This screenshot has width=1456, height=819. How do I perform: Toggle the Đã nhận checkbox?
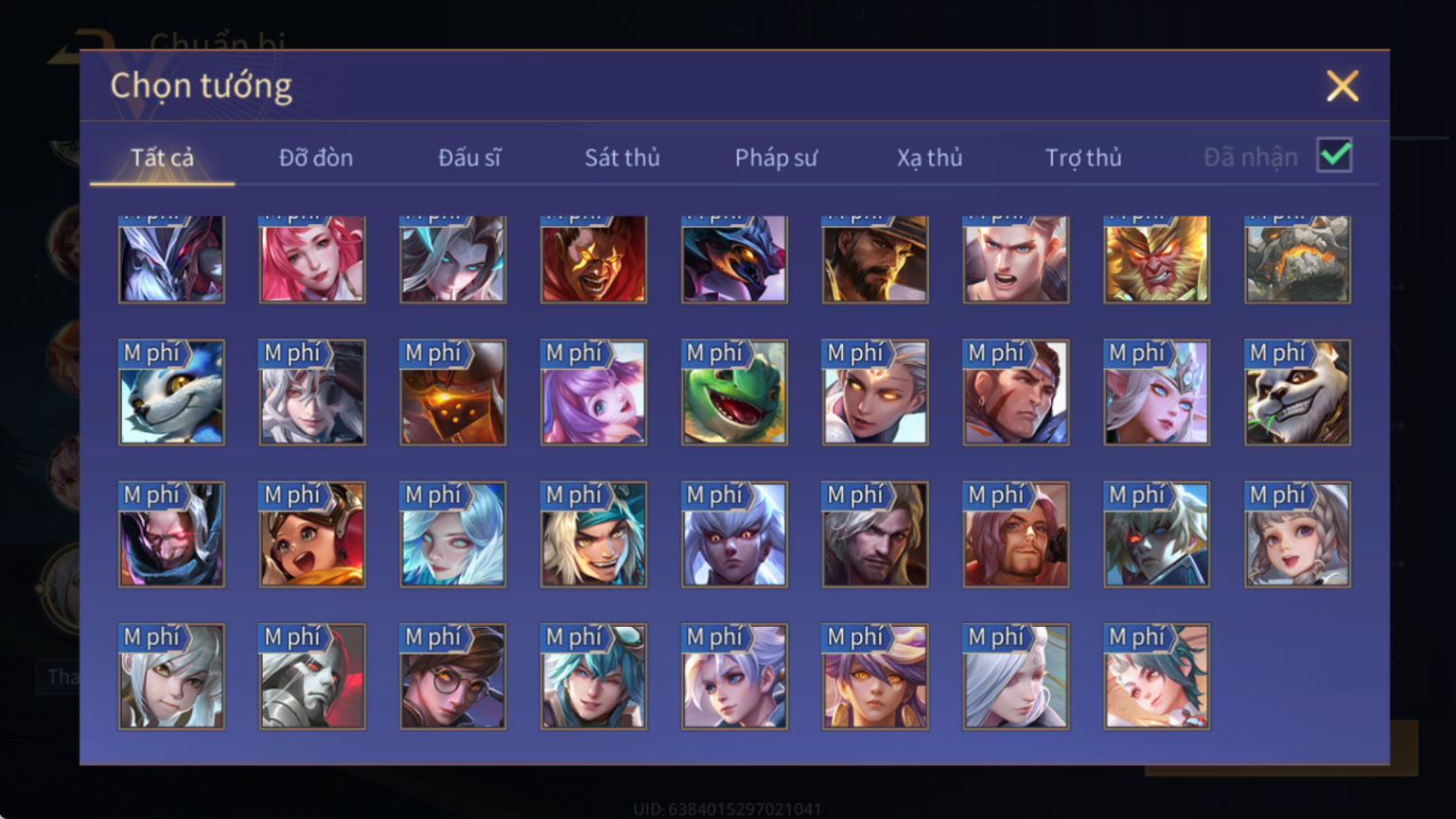(1334, 156)
